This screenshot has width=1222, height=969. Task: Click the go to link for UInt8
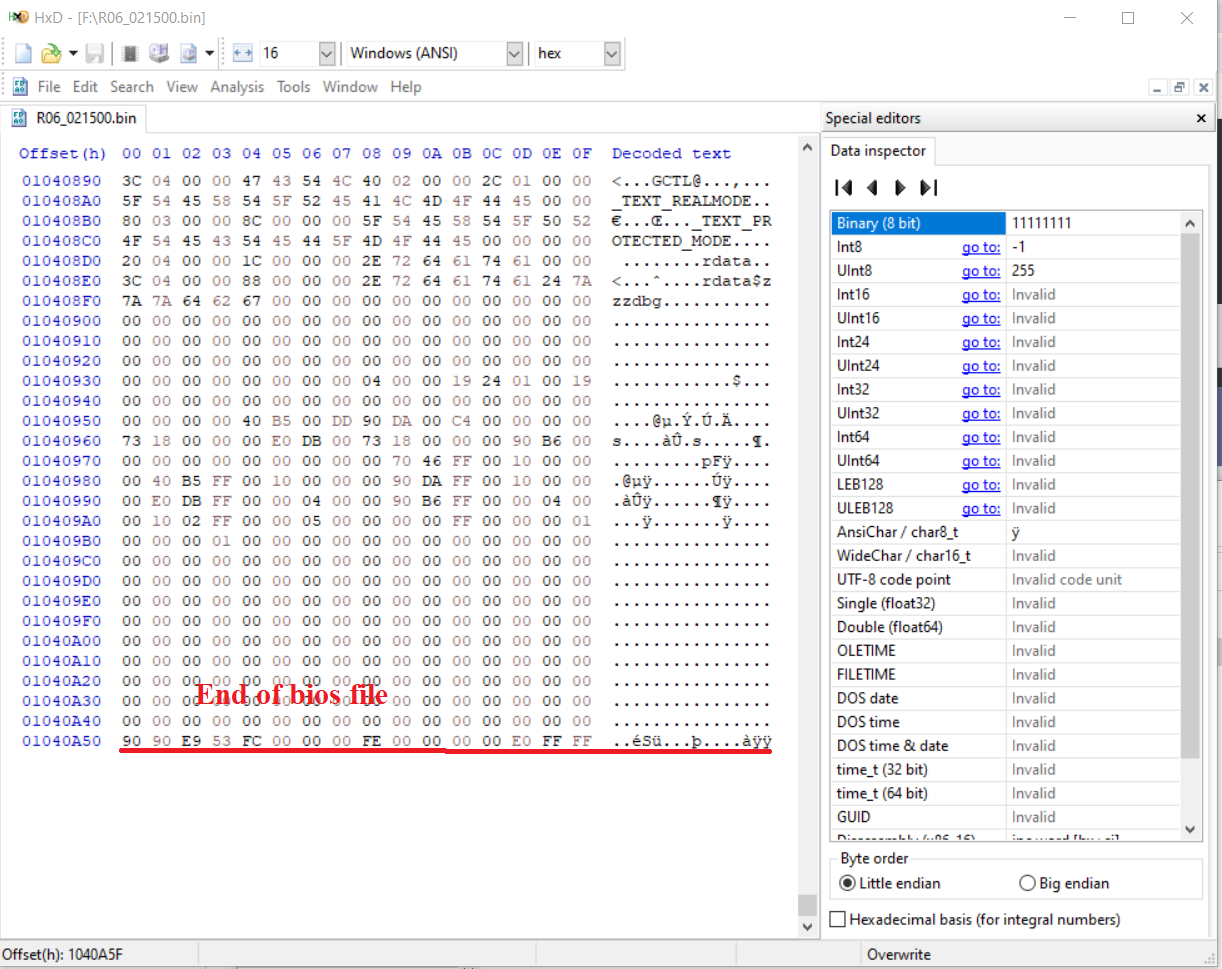tap(980, 271)
